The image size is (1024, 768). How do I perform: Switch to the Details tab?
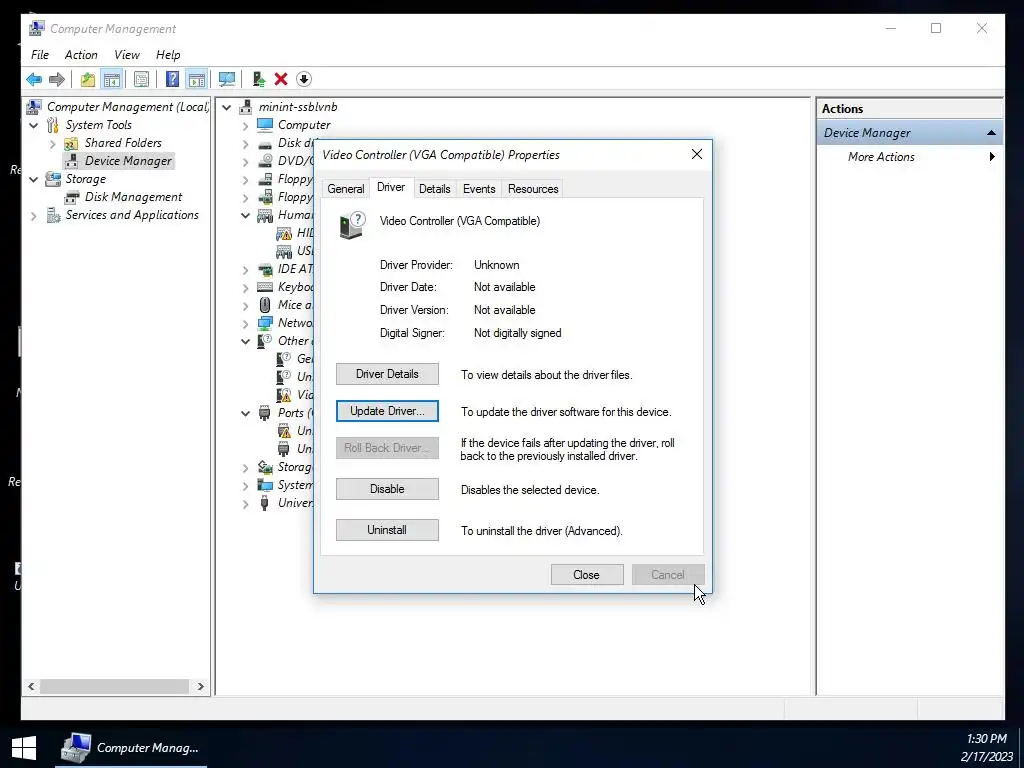[x=434, y=189]
